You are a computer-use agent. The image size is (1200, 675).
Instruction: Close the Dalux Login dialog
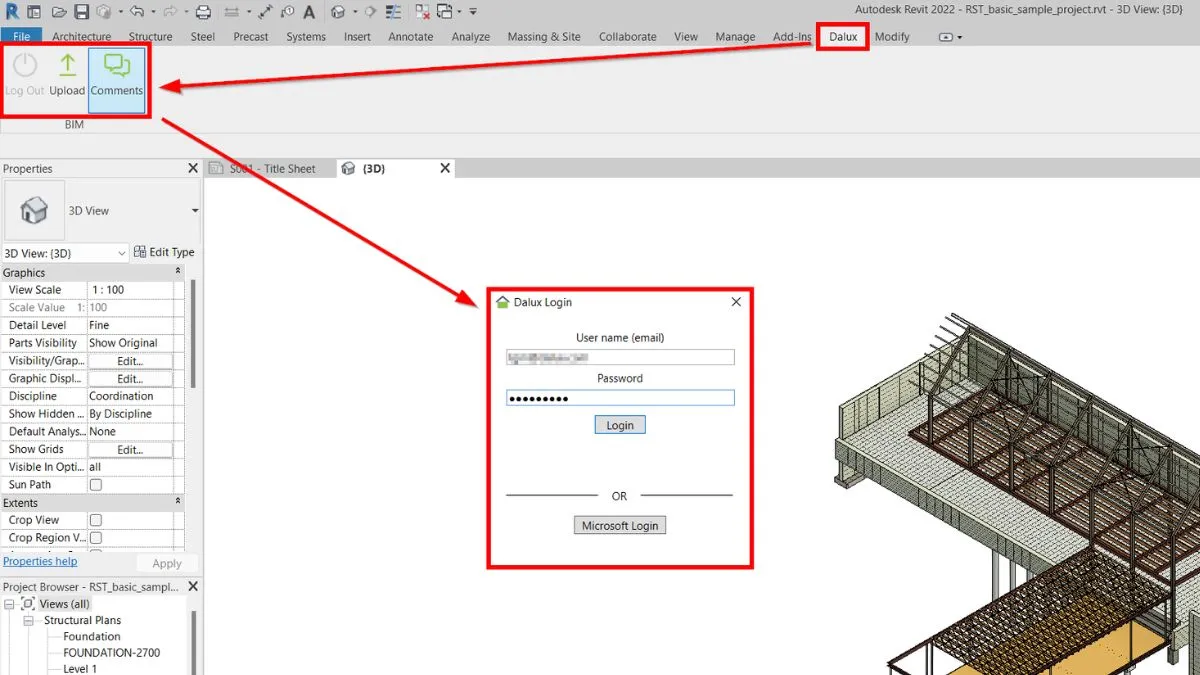point(736,302)
